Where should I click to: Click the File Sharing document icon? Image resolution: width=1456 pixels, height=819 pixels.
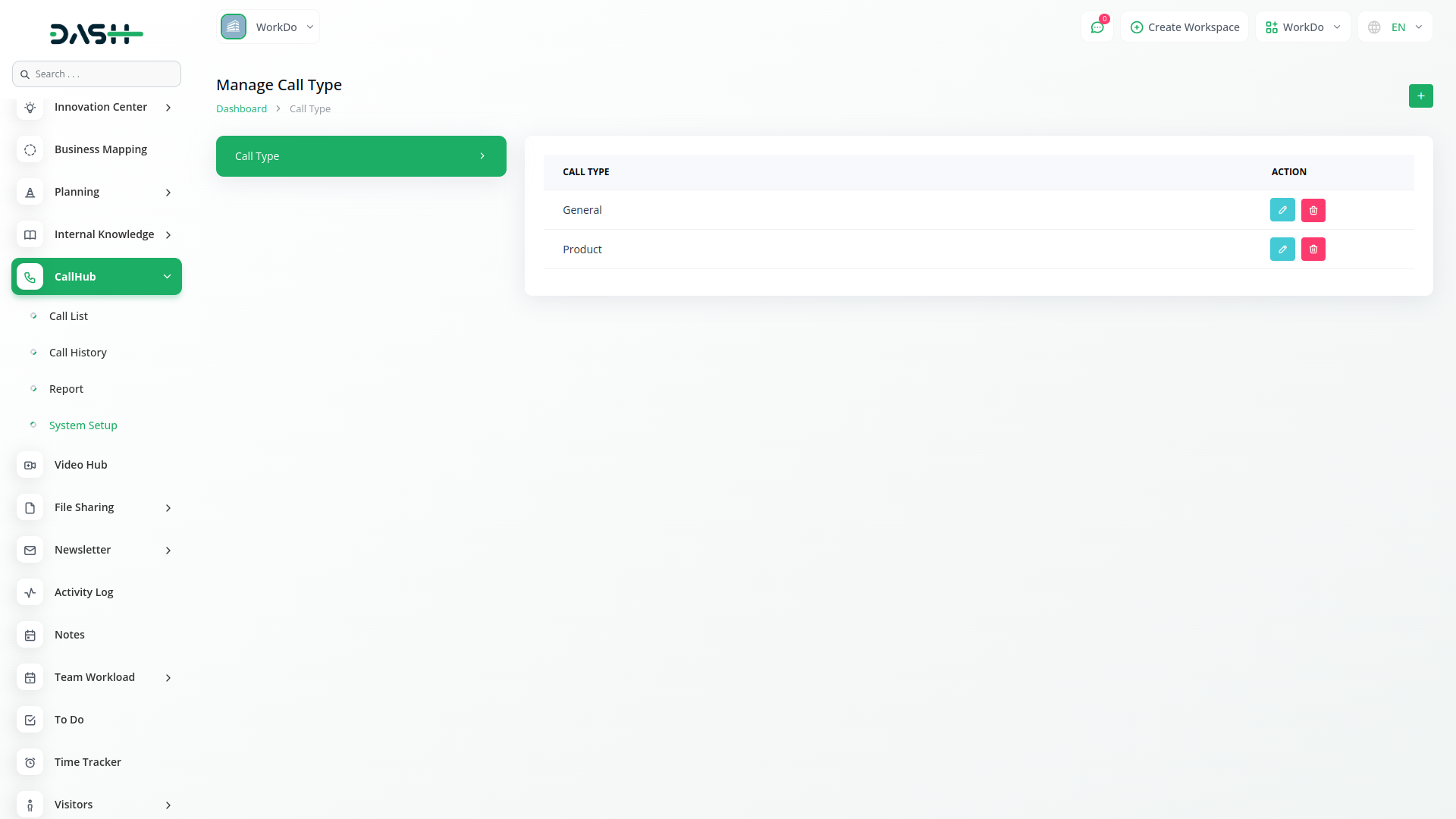click(30, 508)
